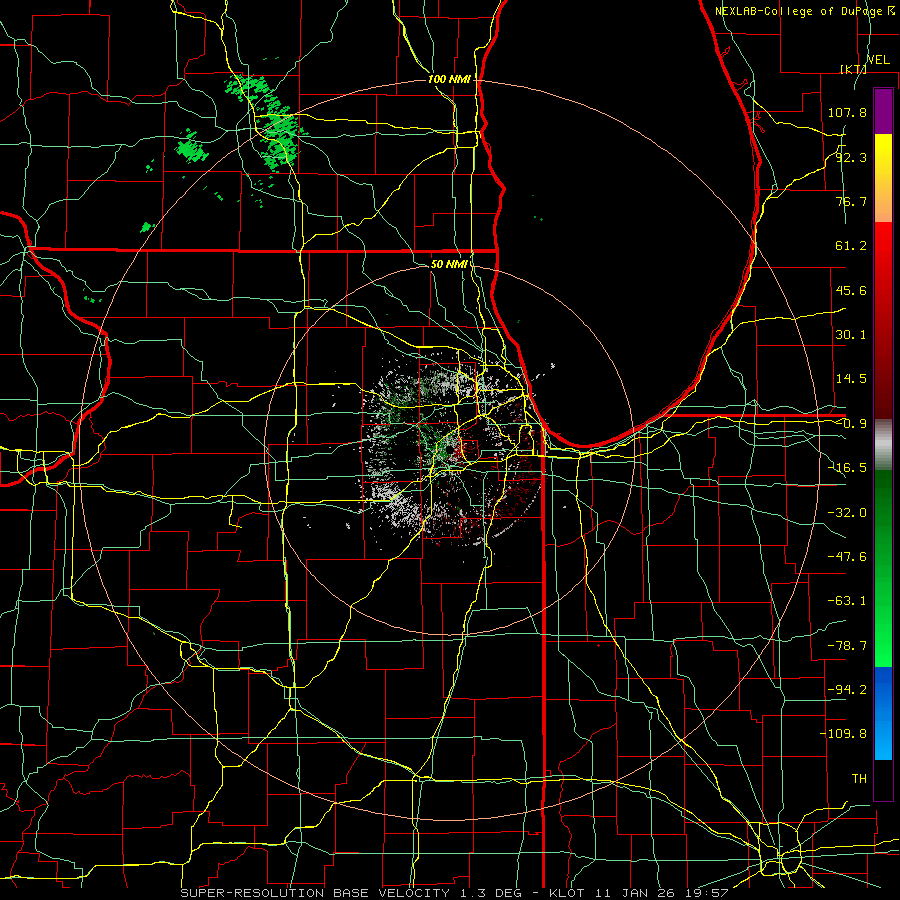Click the 61.2 velocity scale value
The height and width of the screenshot is (900, 900).
click(851, 246)
